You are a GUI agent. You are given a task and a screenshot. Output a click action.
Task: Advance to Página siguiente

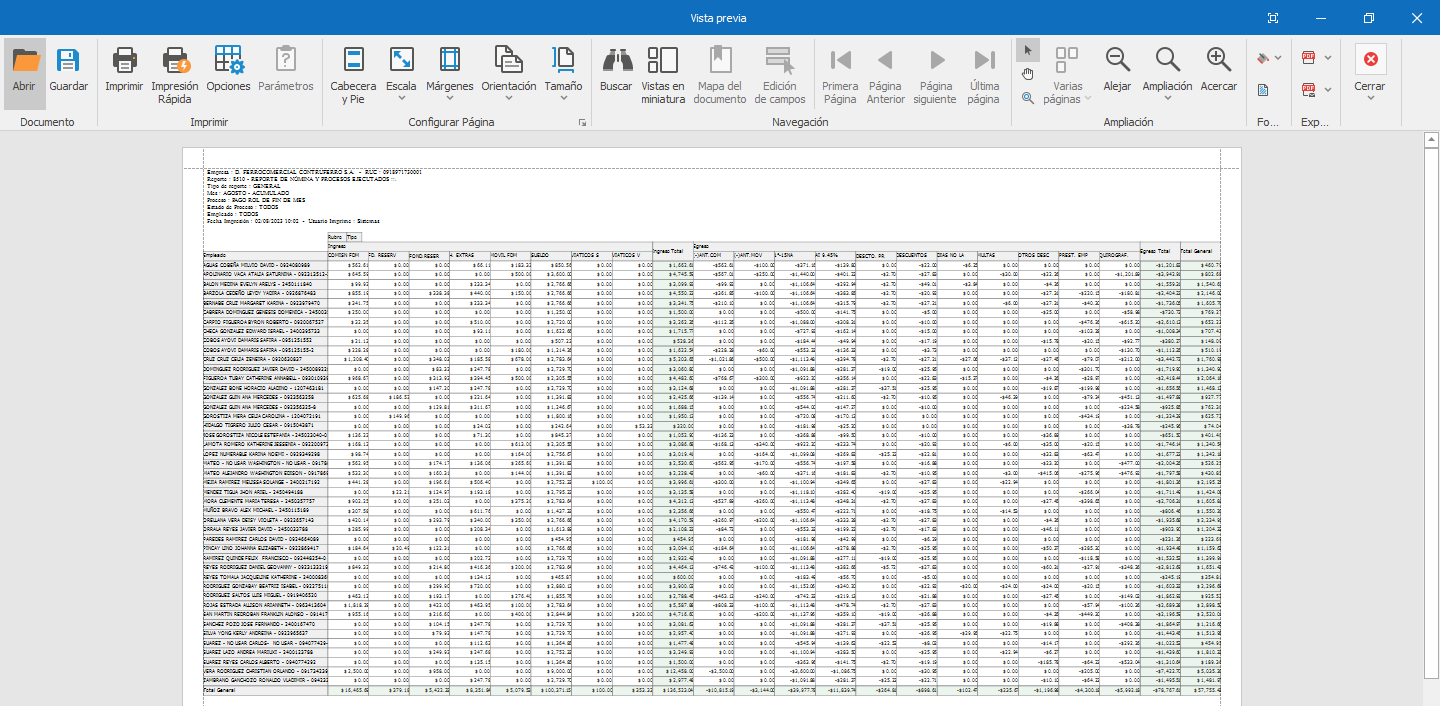(x=936, y=76)
